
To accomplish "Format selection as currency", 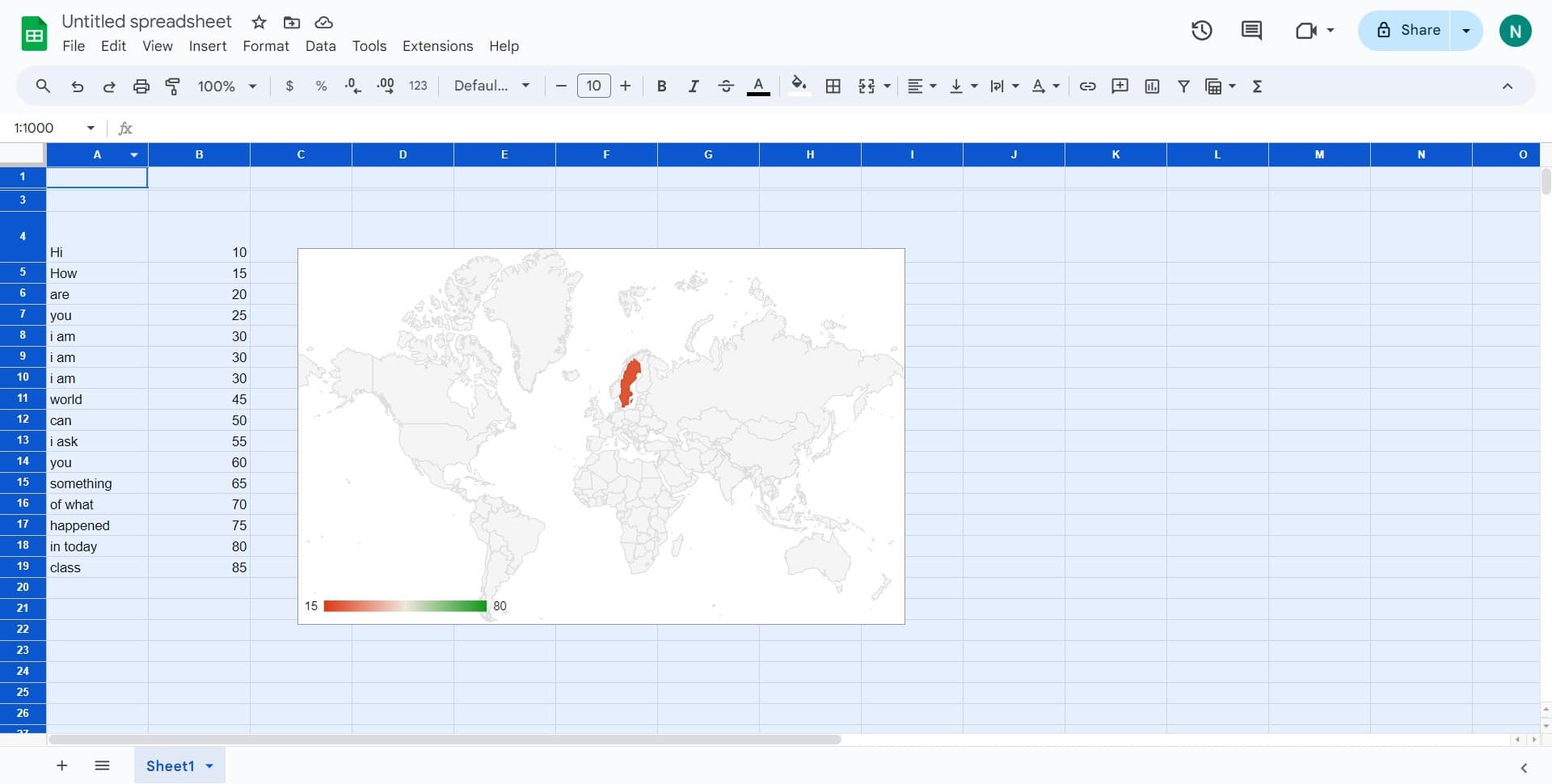I will 290,86.
